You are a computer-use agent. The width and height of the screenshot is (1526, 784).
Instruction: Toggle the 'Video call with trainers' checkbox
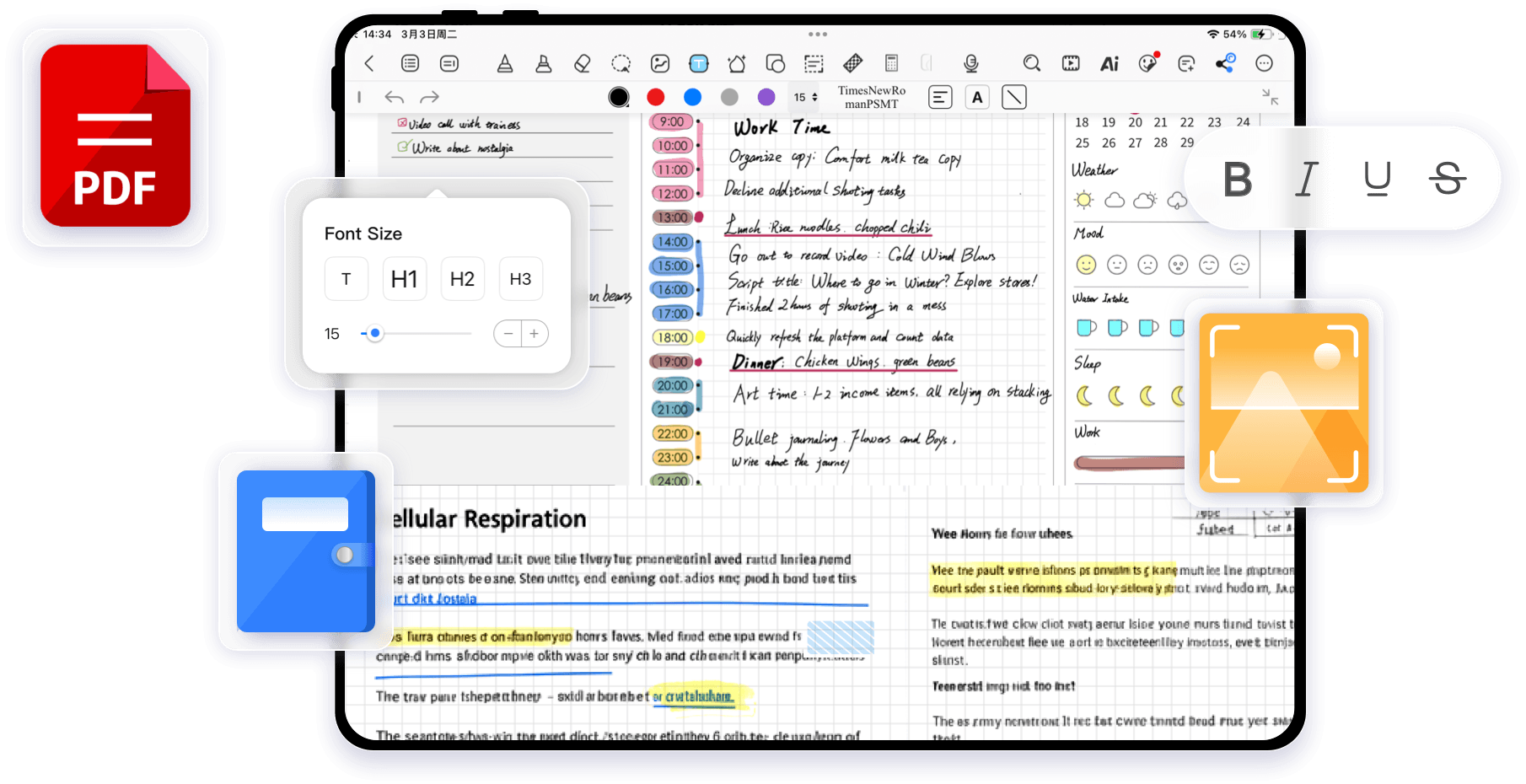tap(402, 122)
